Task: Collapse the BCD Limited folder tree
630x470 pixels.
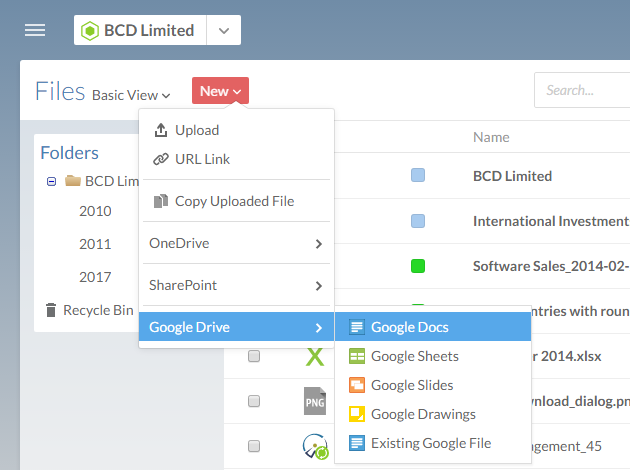Action: [51, 182]
